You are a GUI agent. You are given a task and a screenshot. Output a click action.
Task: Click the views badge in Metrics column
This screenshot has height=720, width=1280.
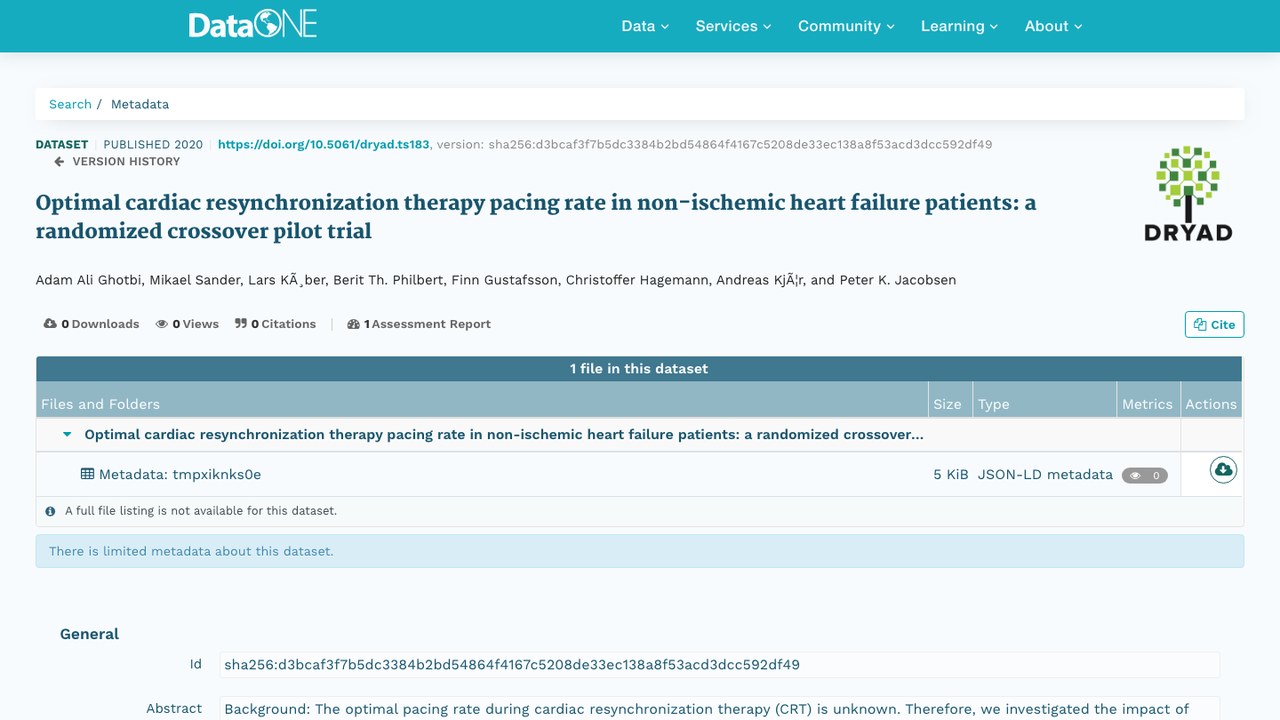pos(1144,475)
